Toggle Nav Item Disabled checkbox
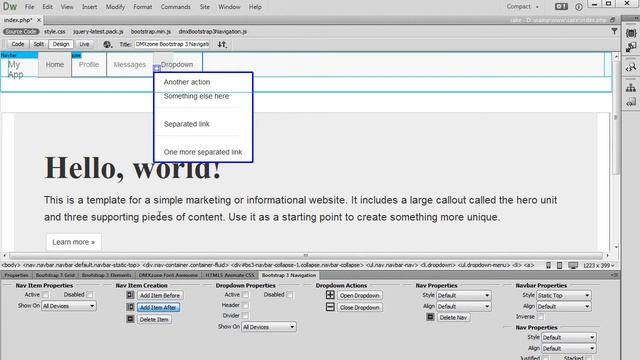Viewport: 640px width, 360px height. [x=89, y=295]
